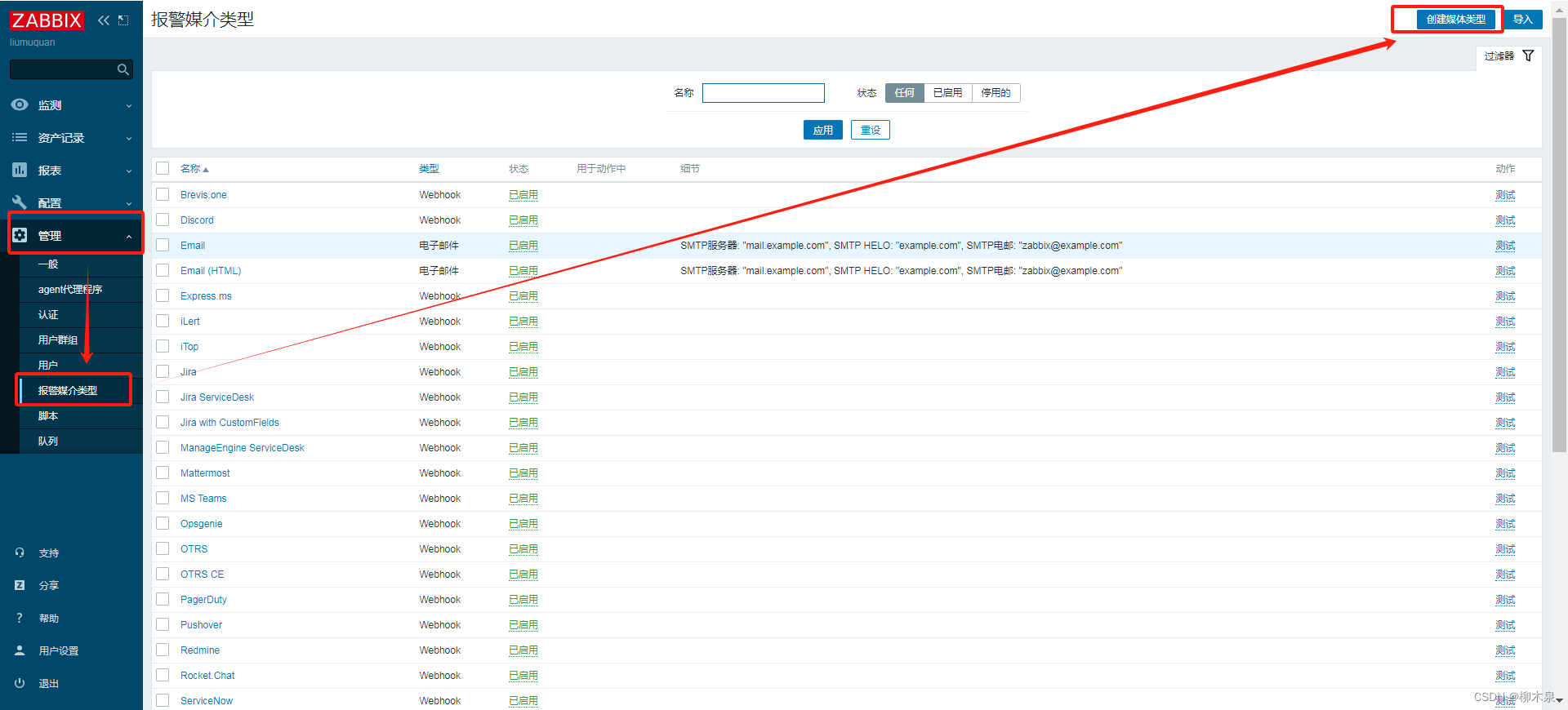Screen dimensions: 1568x710
Task: Select 停用的 status filter
Action: click(996, 93)
